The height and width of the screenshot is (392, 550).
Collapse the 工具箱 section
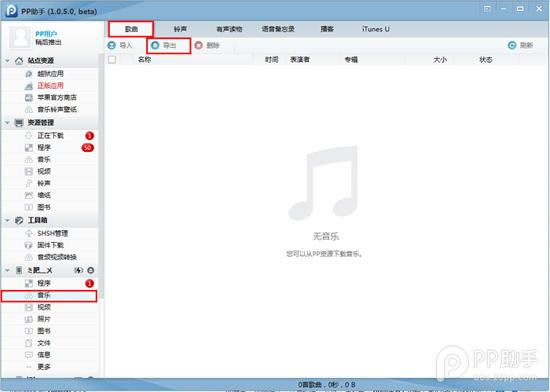tap(7, 221)
